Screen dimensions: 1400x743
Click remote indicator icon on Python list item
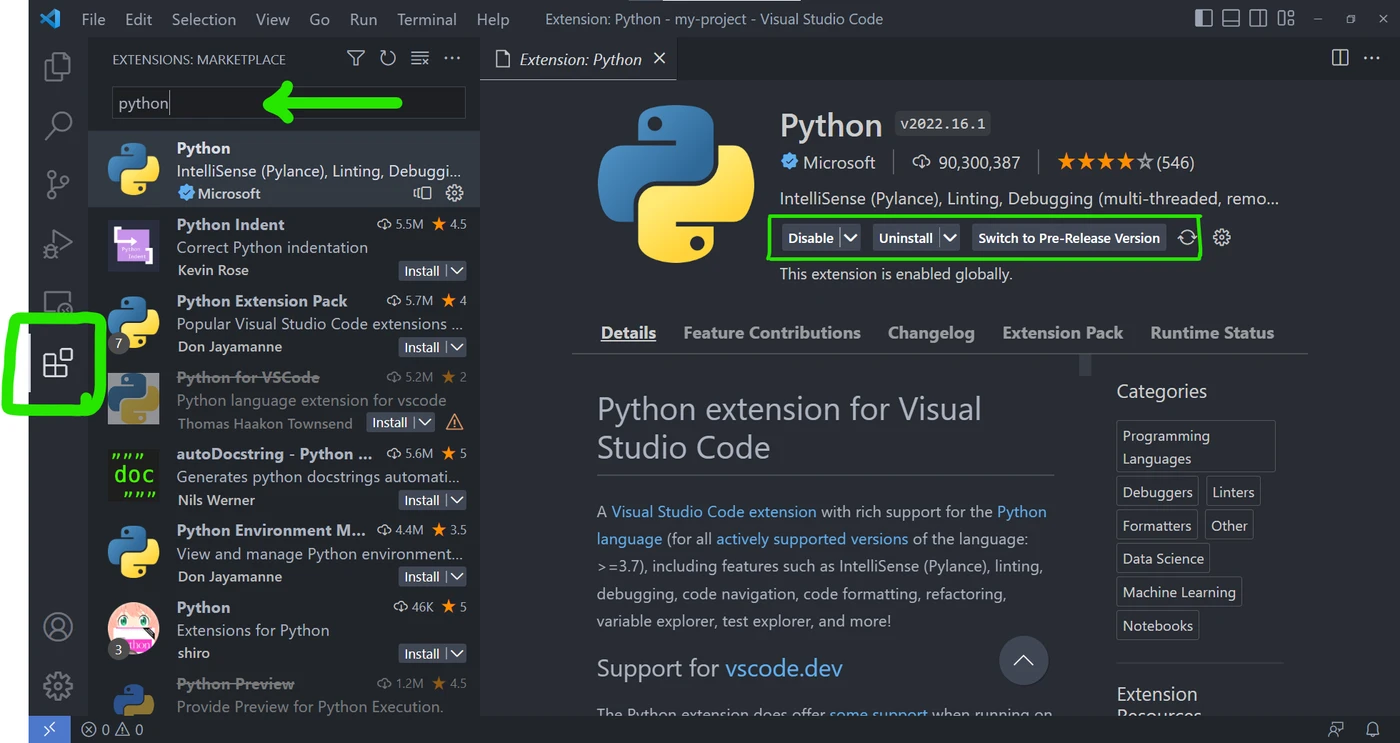[422, 193]
